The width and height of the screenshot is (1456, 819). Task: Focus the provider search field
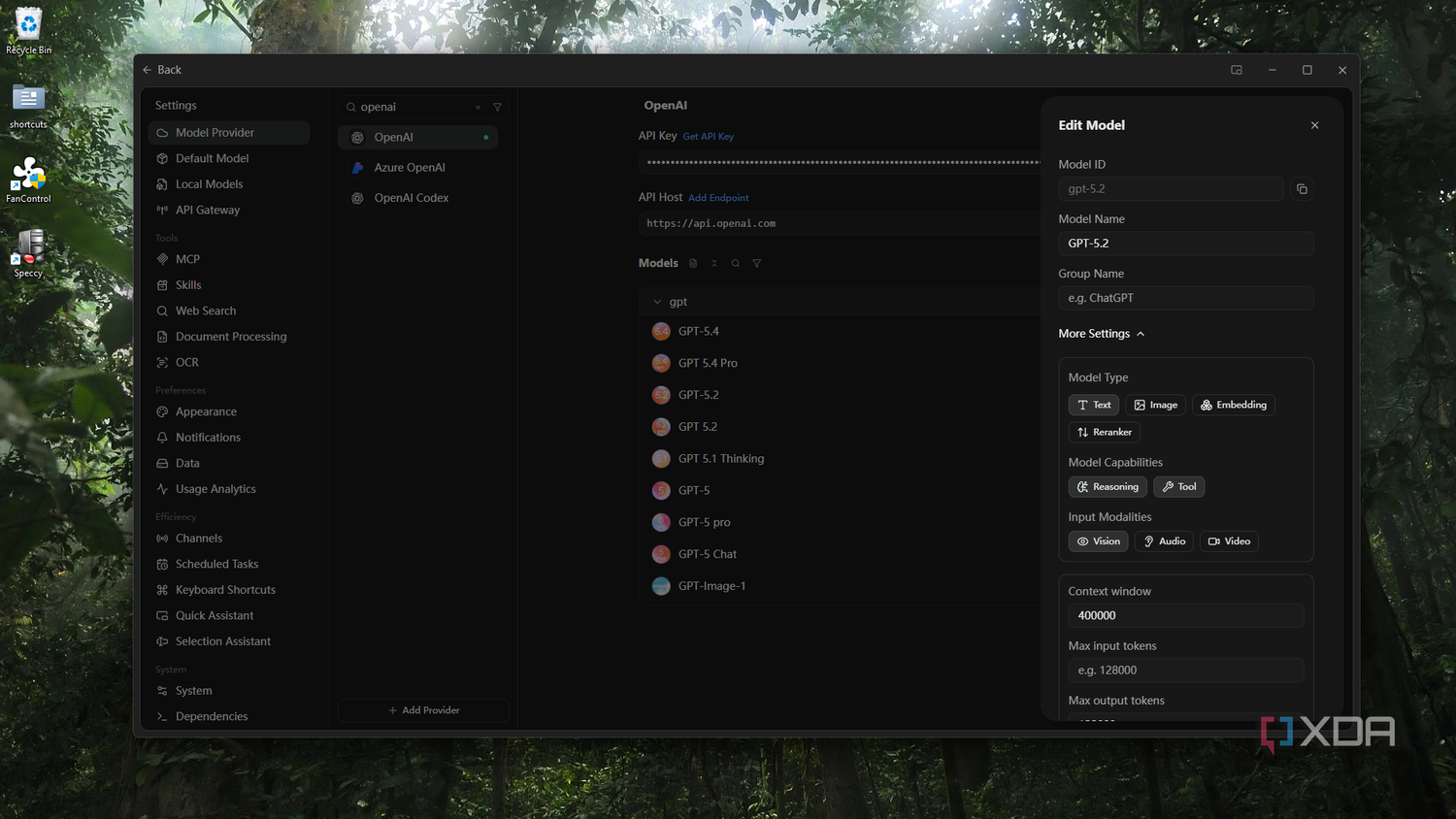413,108
